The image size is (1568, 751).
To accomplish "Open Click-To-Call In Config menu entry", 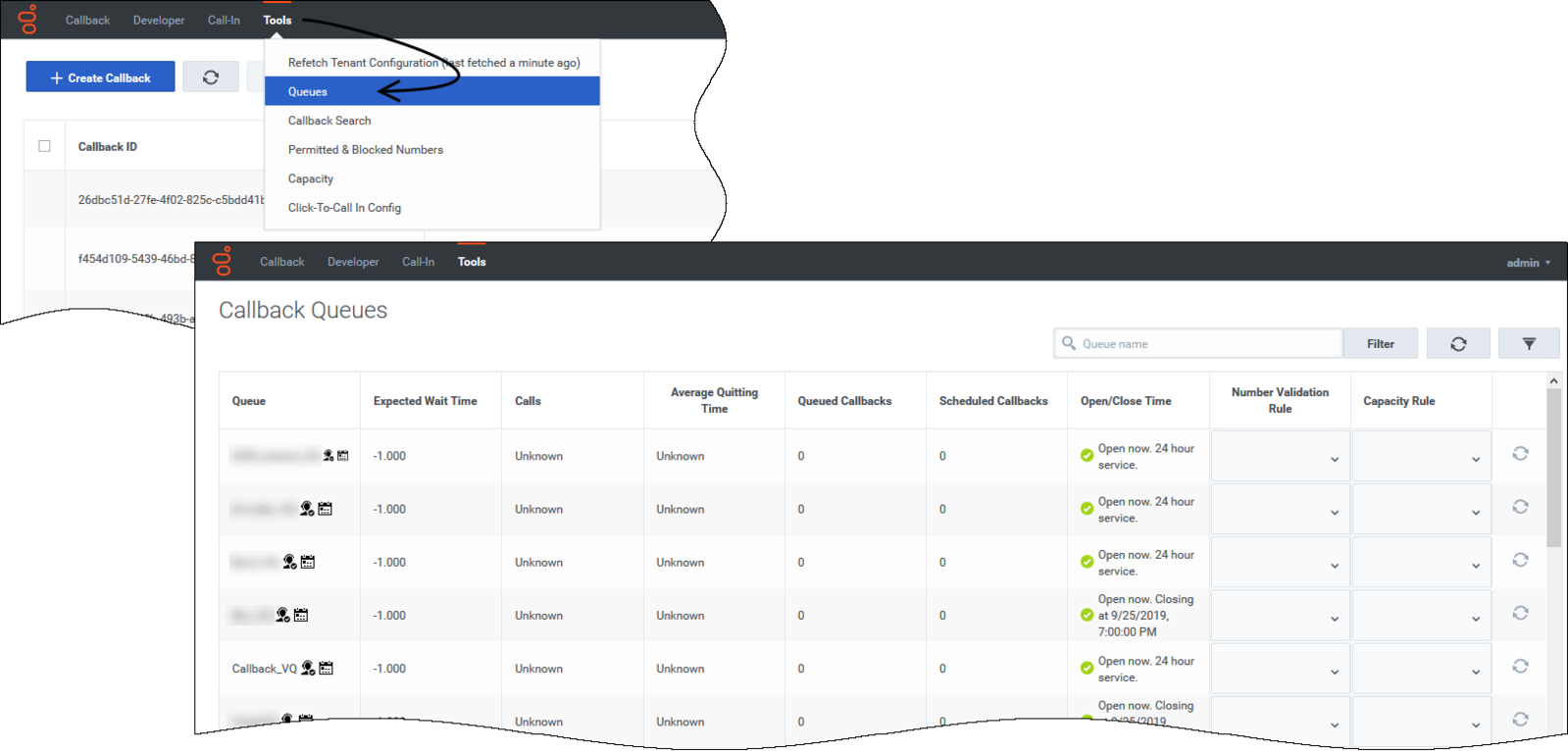I will (344, 208).
